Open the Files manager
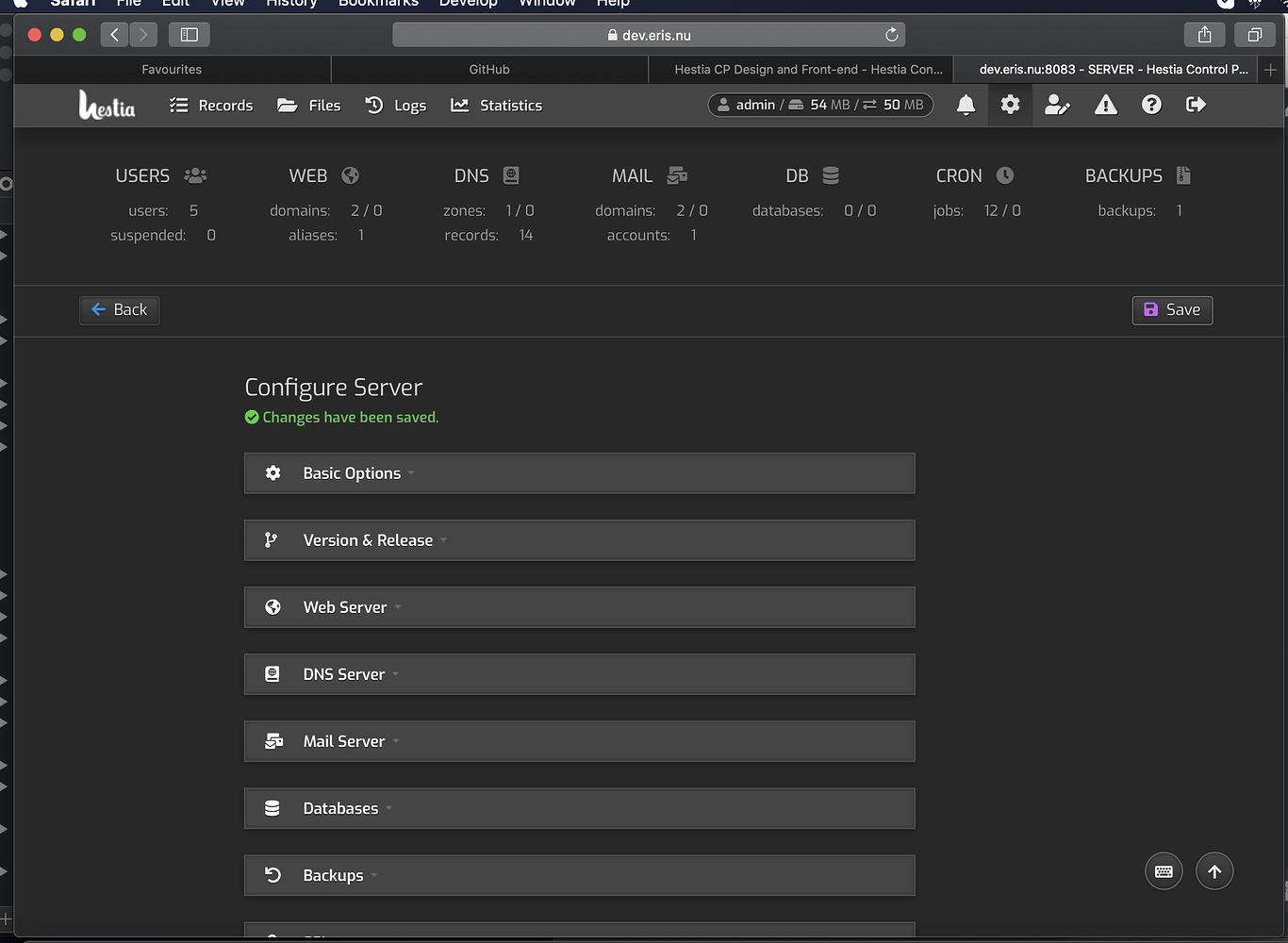1288x943 pixels. 309,105
